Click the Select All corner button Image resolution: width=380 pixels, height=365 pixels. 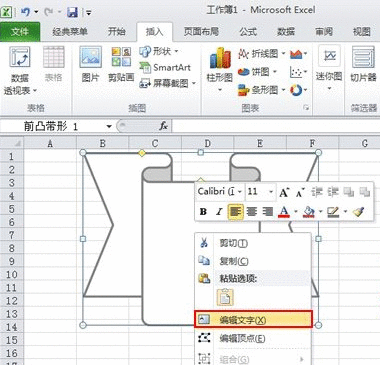point(12,143)
